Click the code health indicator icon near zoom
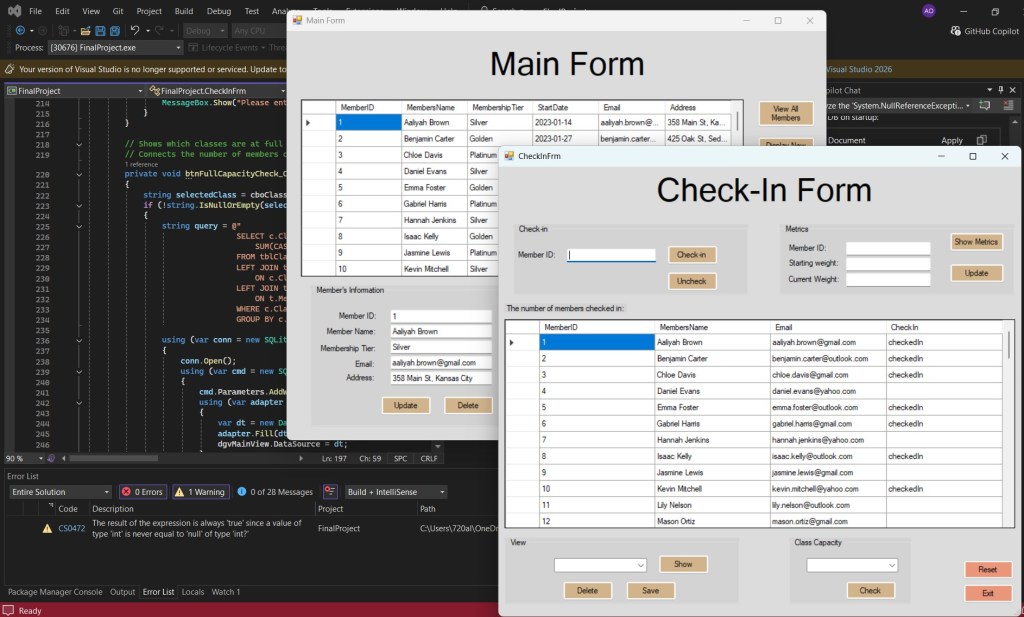1024x617 pixels. [51, 458]
